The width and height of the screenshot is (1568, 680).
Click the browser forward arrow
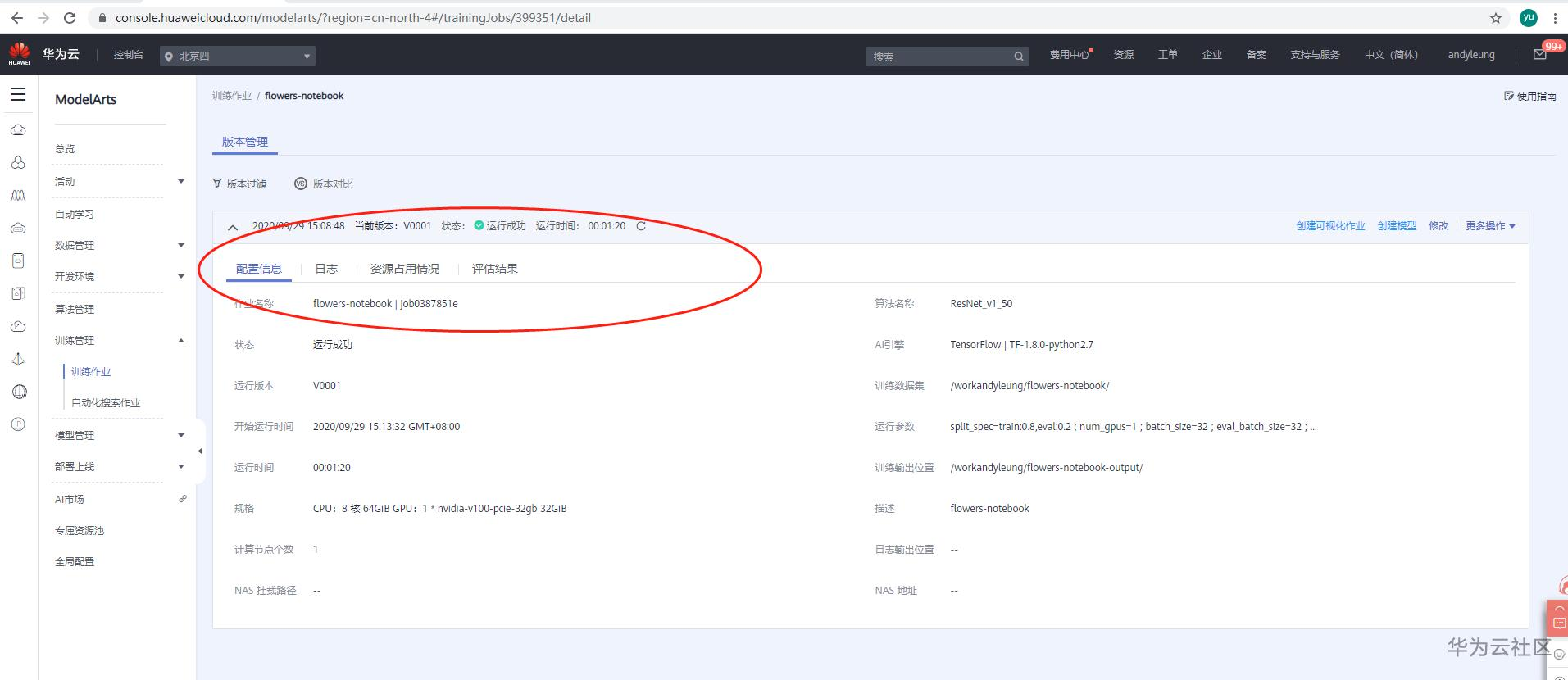click(x=43, y=17)
